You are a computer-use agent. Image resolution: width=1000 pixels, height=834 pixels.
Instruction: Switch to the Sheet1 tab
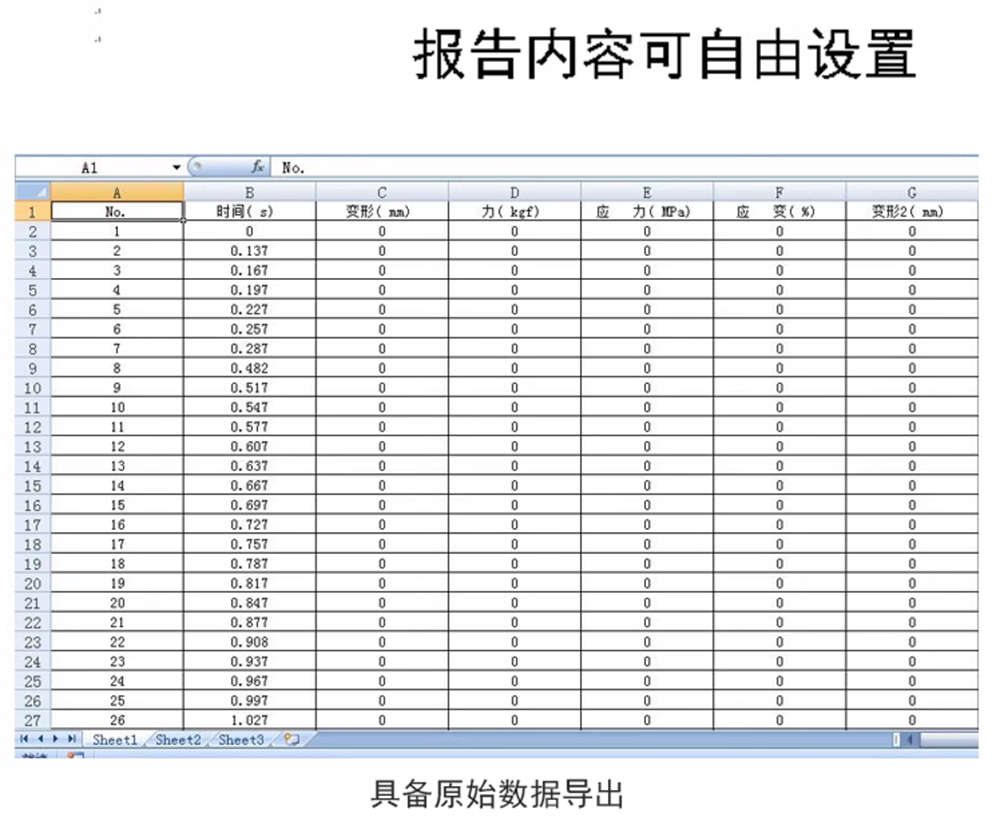click(x=115, y=740)
